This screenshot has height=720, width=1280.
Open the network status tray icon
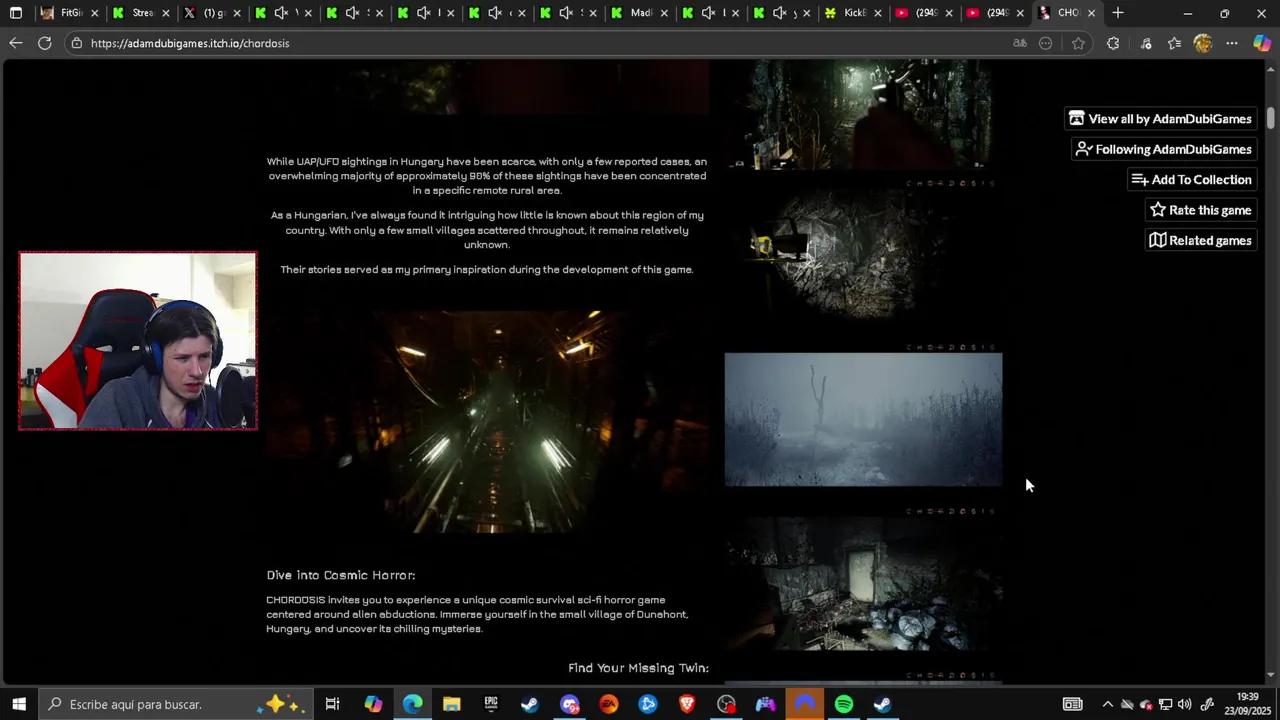pyautogui.click(x=1165, y=704)
